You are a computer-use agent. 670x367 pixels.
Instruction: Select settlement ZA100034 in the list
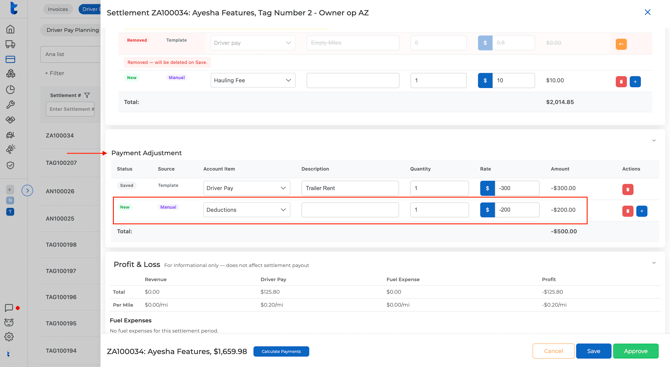[60, 135]
